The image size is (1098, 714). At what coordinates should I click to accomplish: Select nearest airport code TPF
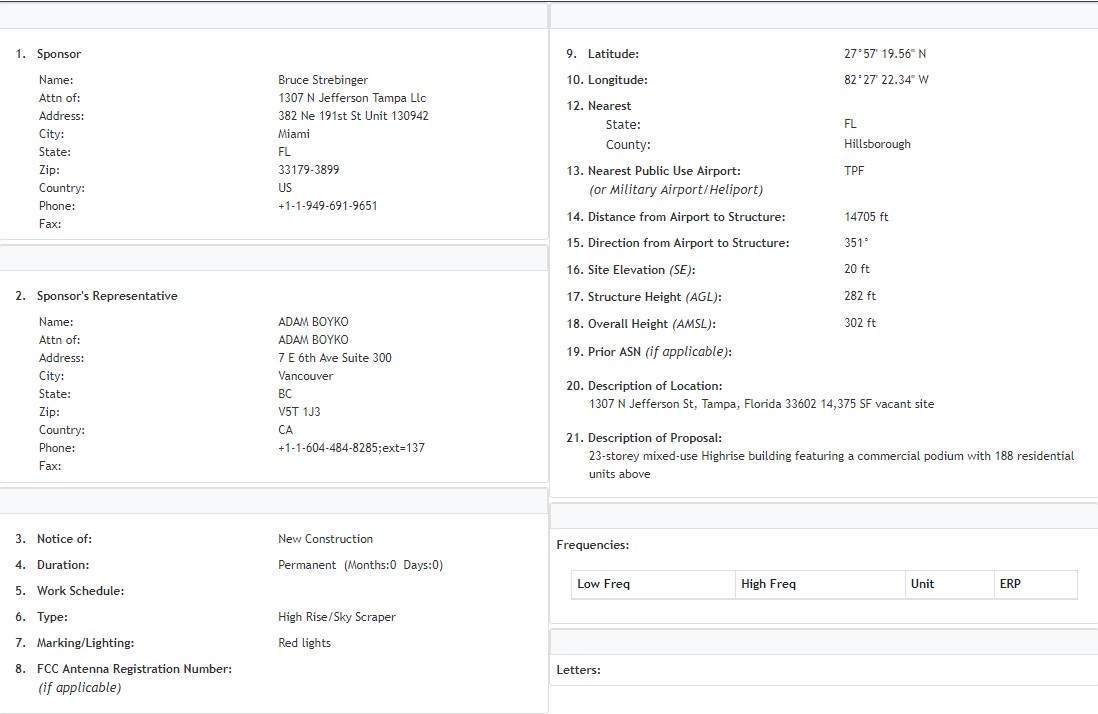(x=854, y=171)
